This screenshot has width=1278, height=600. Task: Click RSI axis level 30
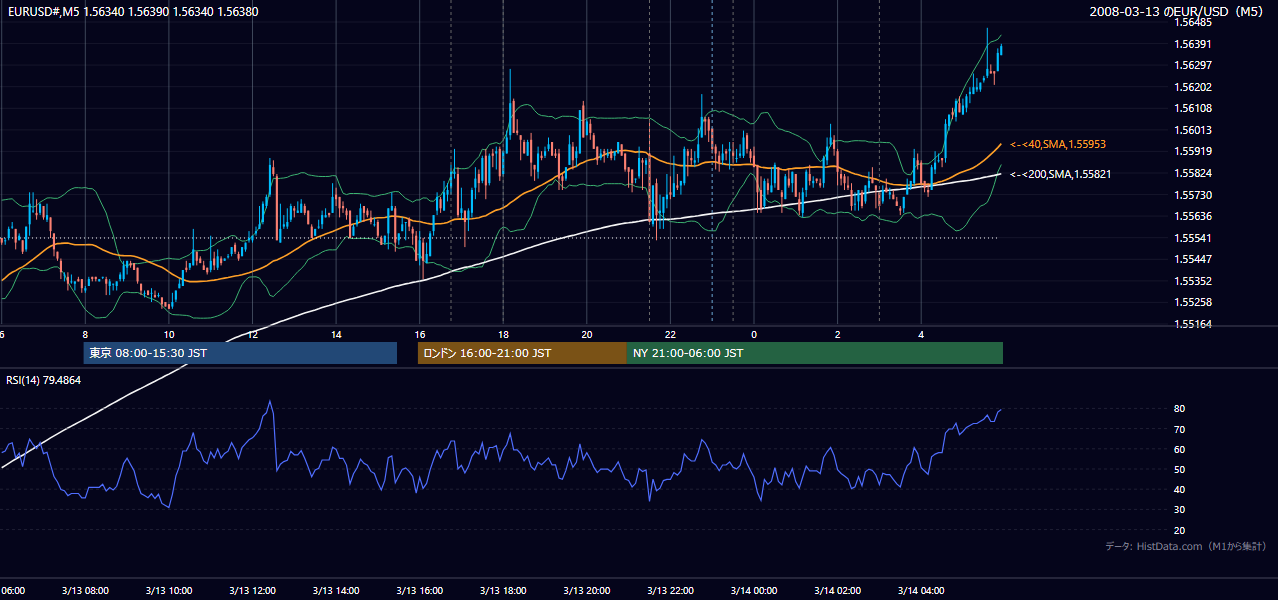tap(1180, 510)
